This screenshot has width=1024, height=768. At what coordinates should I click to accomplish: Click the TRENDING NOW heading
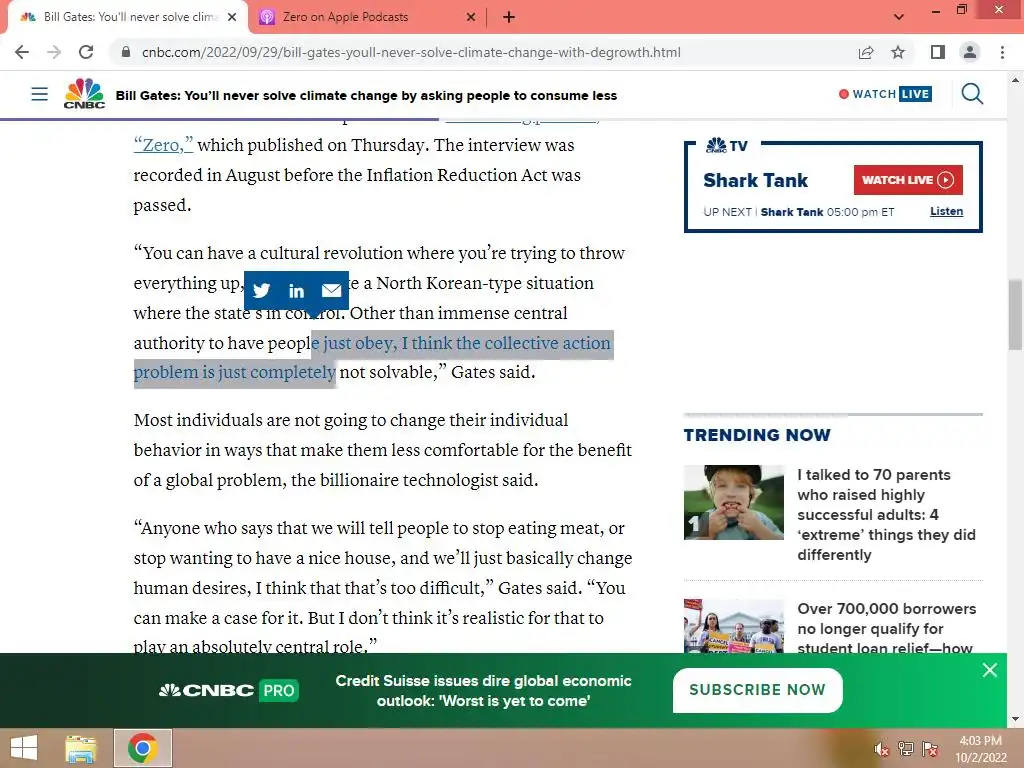click(x=757, y=435)
